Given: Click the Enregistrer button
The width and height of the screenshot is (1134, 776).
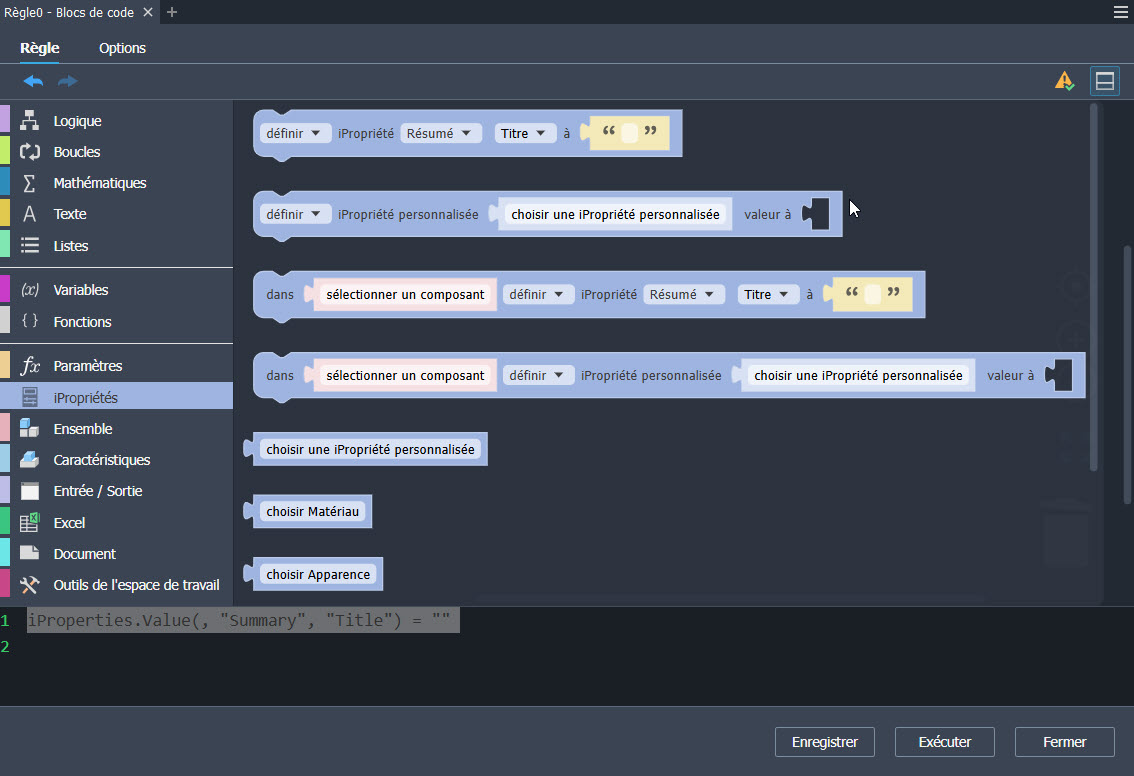Looking at the screenshot, I should (824, 742).
